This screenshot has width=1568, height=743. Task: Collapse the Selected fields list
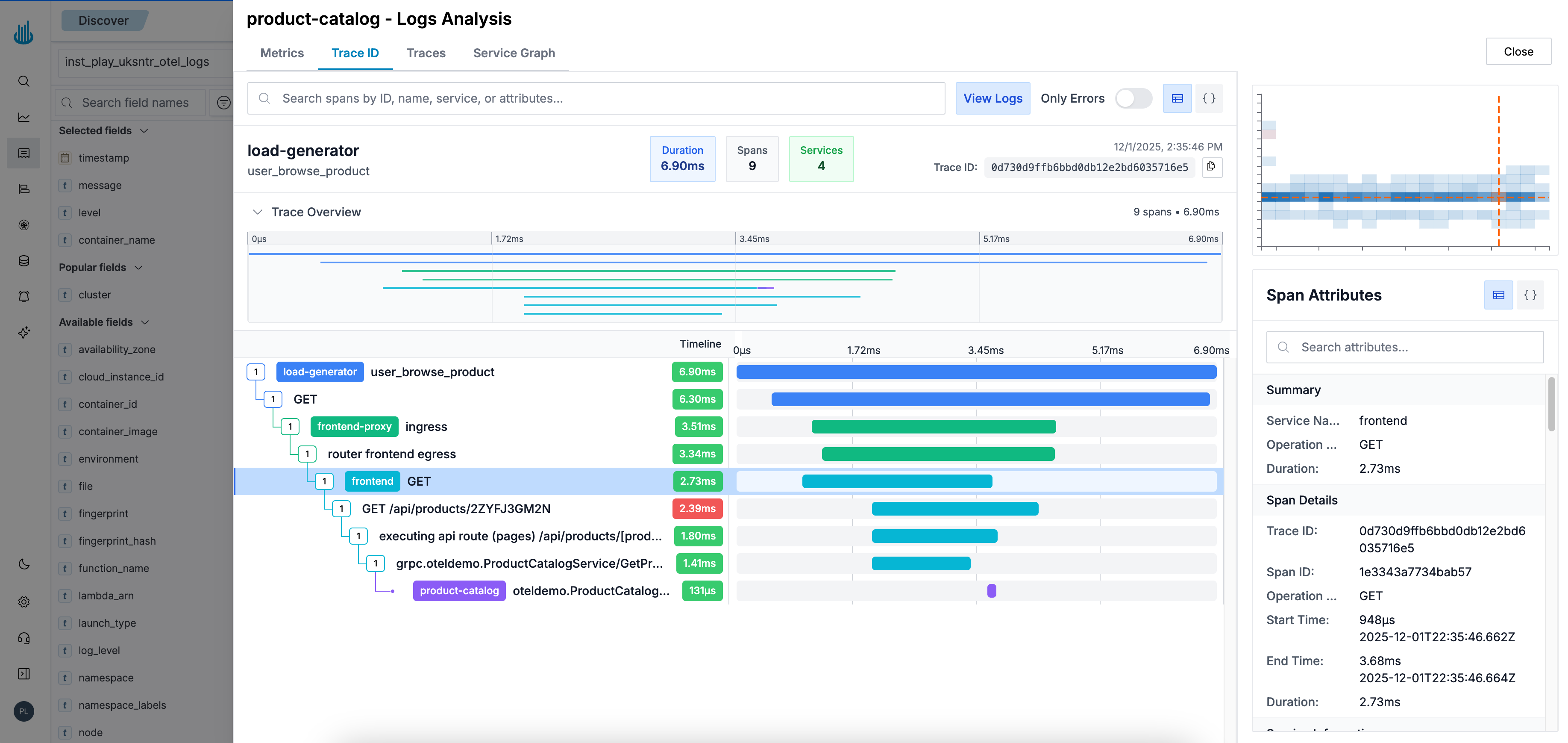144,130
